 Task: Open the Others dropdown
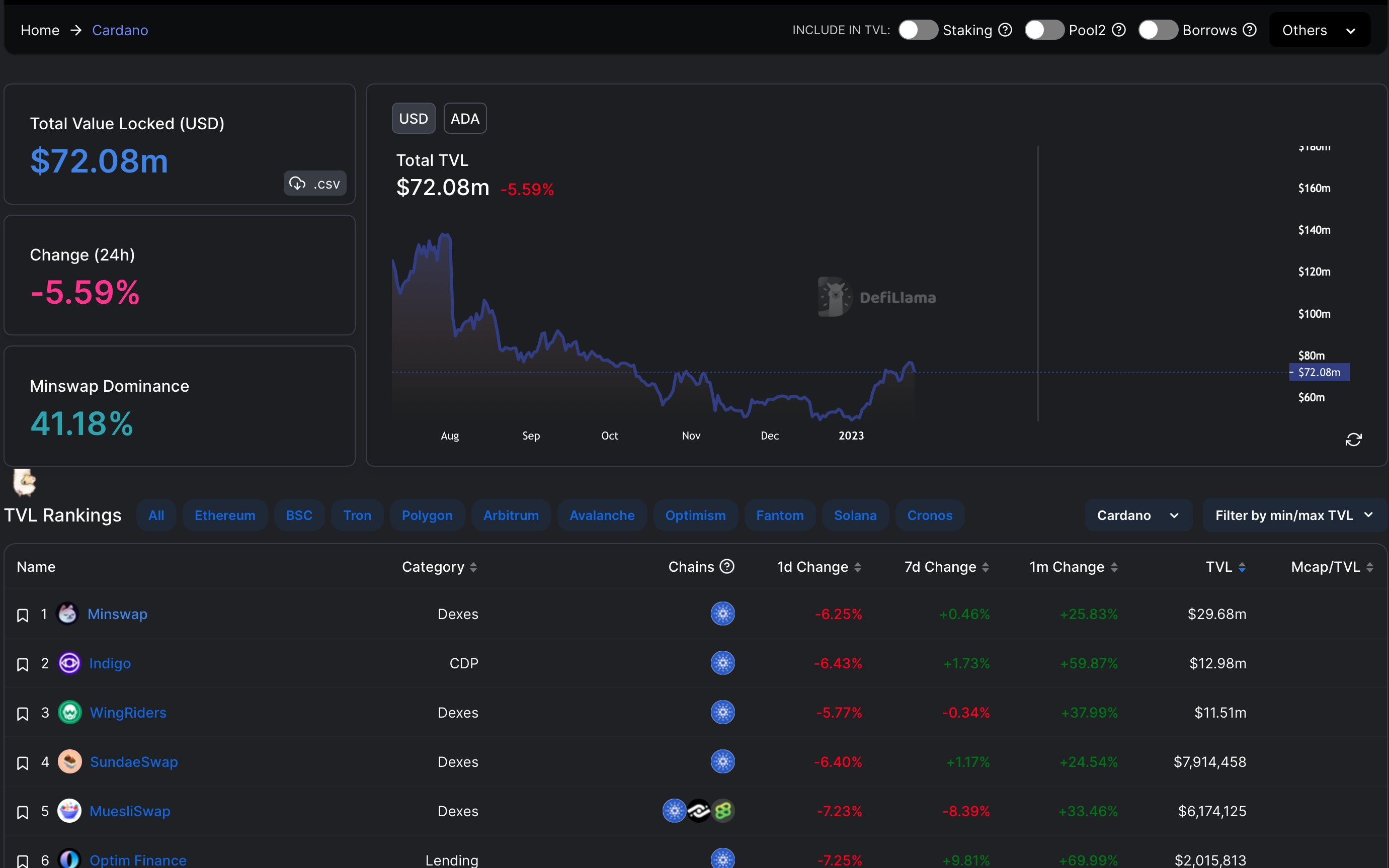pyautogui.click(x=1319, y=30)
